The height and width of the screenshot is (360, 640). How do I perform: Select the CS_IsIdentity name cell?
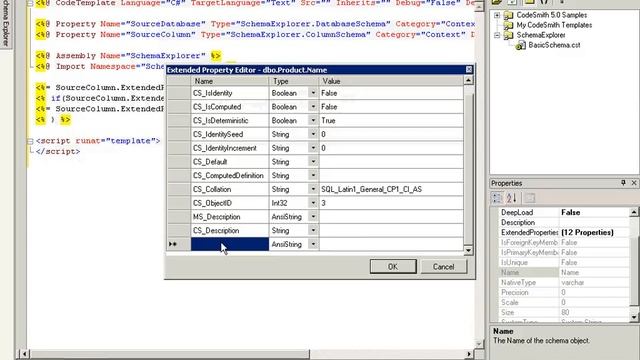tap(230, 93)
